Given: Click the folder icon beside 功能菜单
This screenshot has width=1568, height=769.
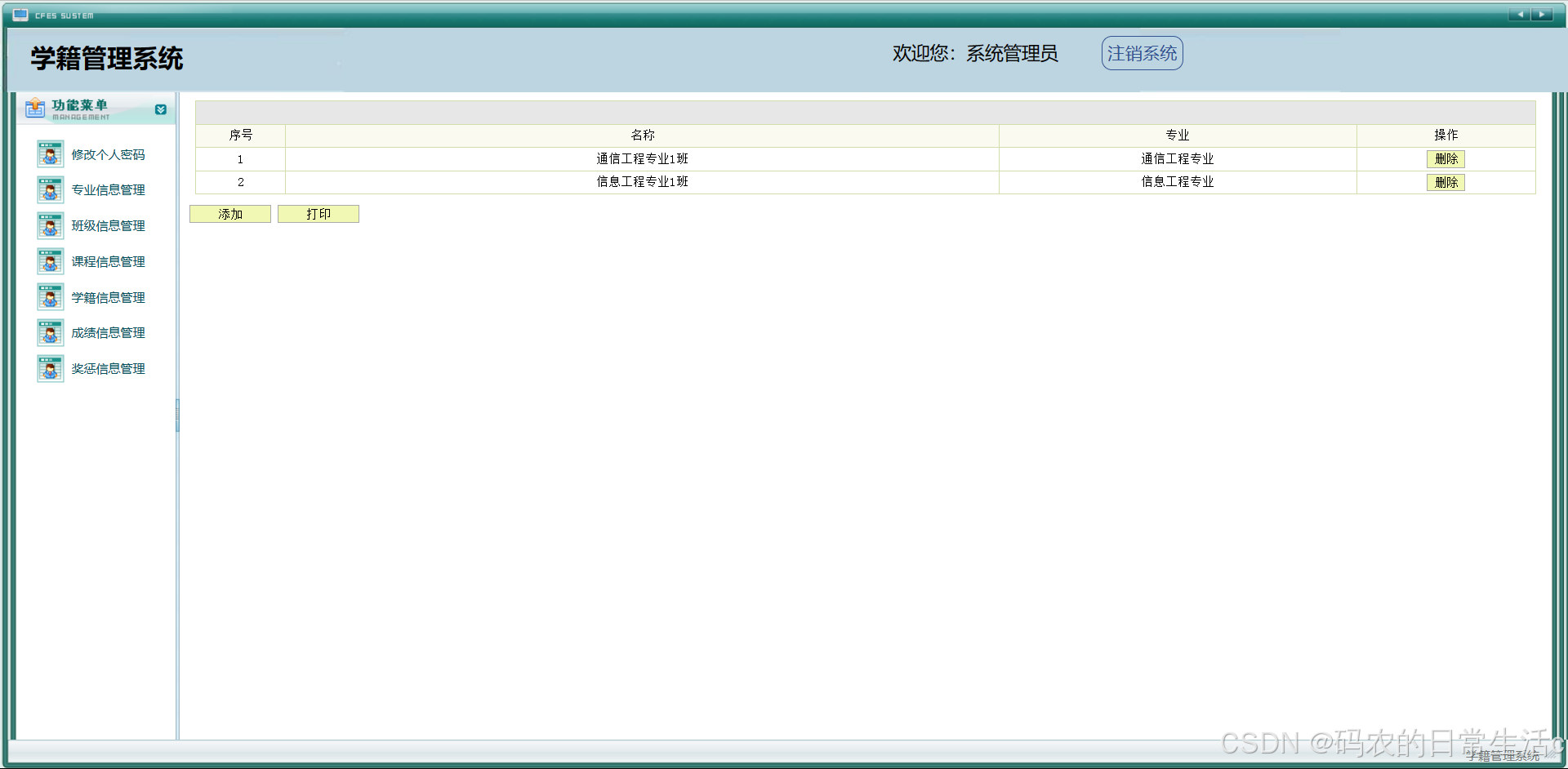Looking at the screenshot, I should [x=34, y=108].
